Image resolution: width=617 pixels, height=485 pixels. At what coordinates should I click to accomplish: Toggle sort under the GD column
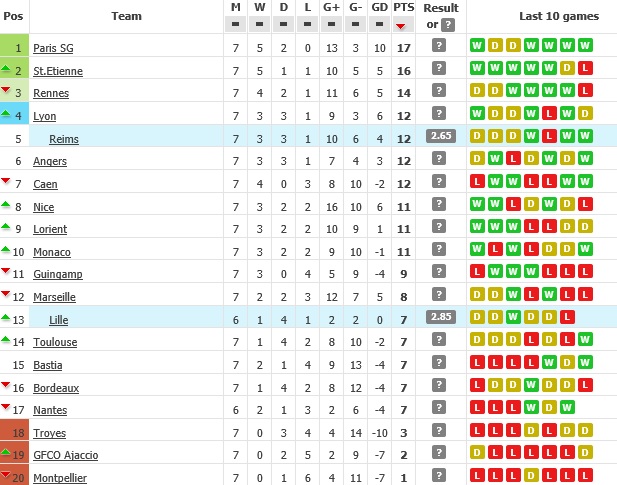379,24
